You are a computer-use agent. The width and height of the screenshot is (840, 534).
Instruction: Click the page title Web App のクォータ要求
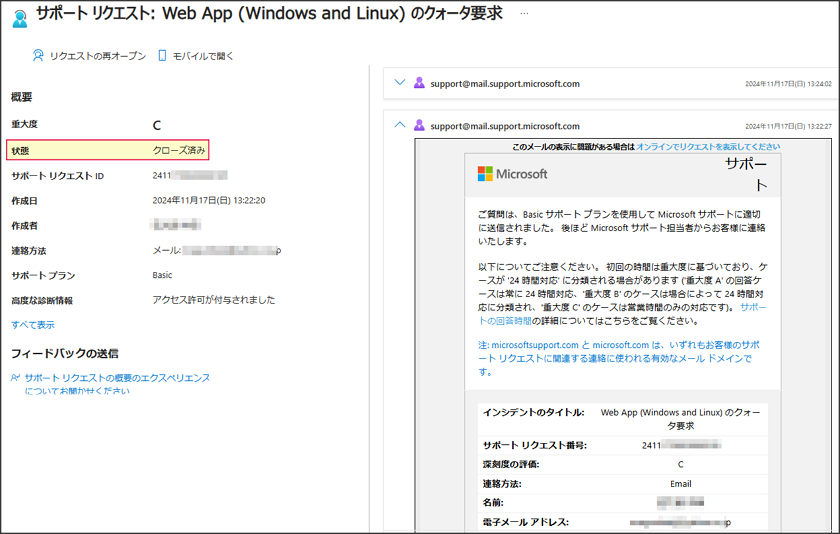tap(269, 13)
